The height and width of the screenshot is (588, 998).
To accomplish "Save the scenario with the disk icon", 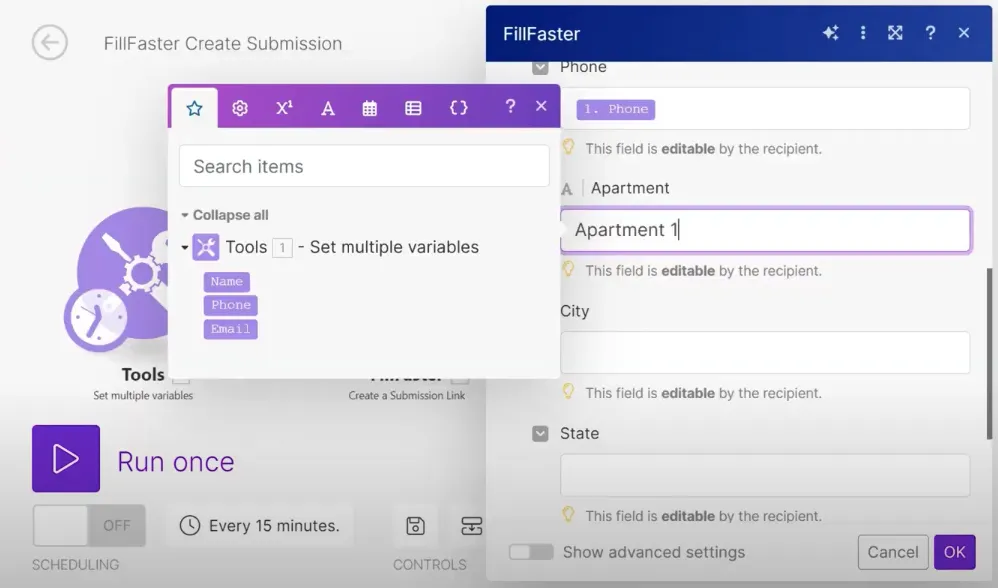I will click(416, 526).
